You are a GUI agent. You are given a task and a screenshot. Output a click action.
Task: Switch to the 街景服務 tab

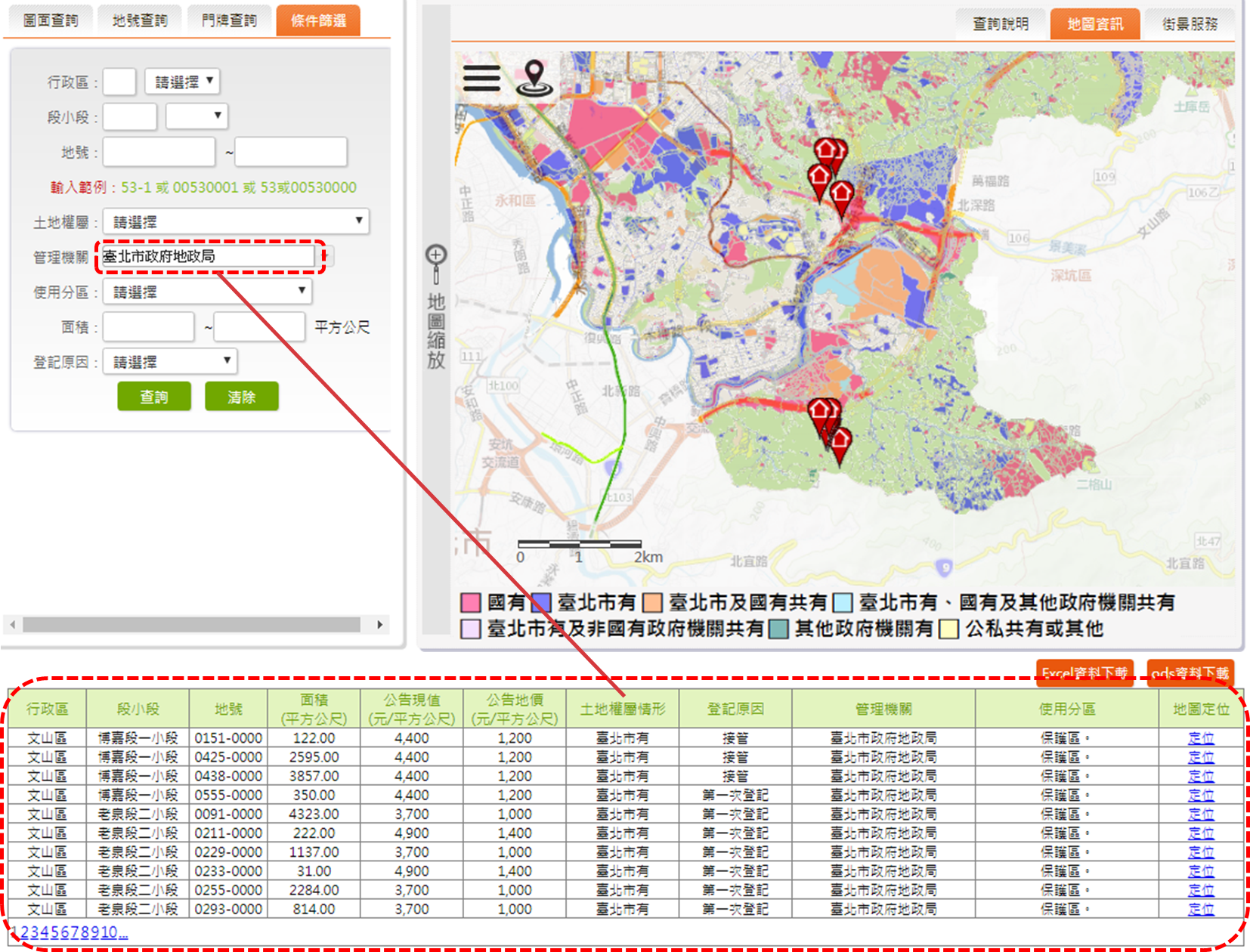pos(1190,24)
